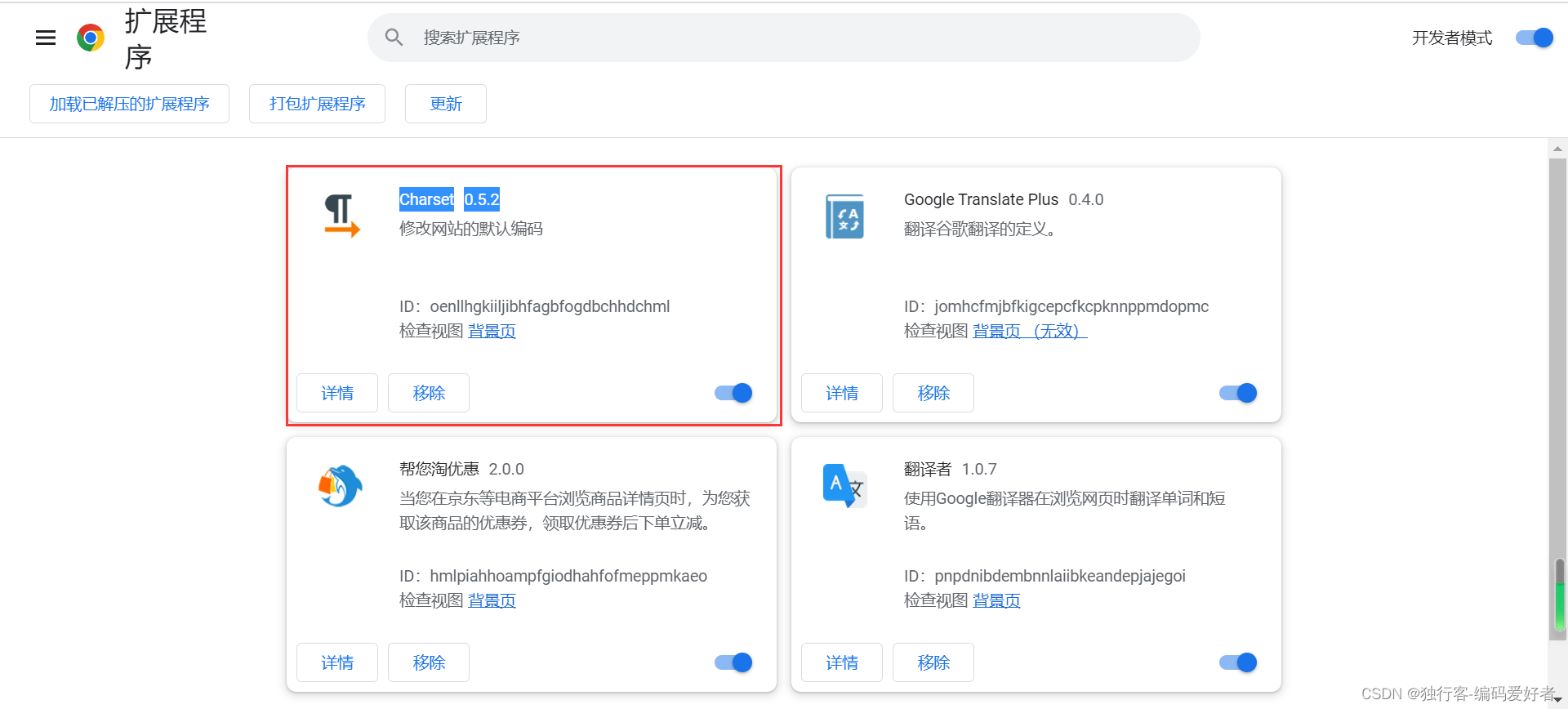Open Charset 背景页 inspect link
Screen dimensions: 1568x709
(492, 331)
